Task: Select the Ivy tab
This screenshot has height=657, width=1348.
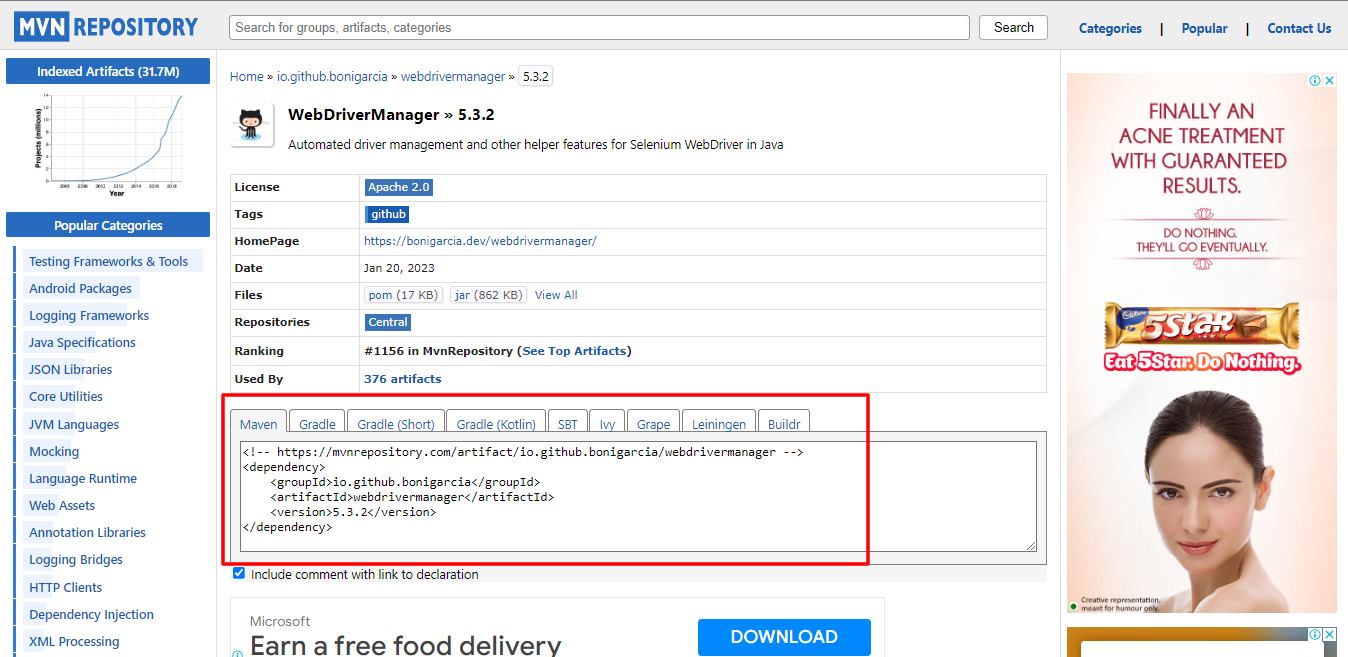Action: pyautogui.click(x=607, y=424)
